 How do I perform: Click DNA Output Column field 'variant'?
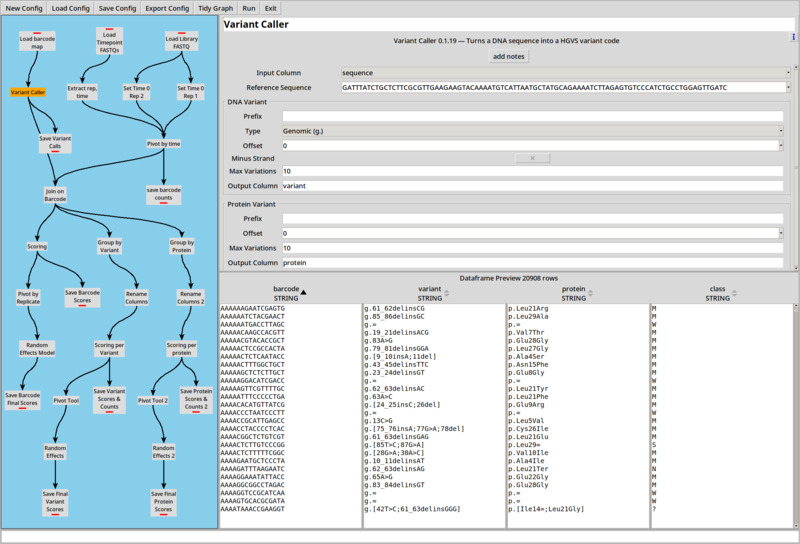click(x=533, y=186)
